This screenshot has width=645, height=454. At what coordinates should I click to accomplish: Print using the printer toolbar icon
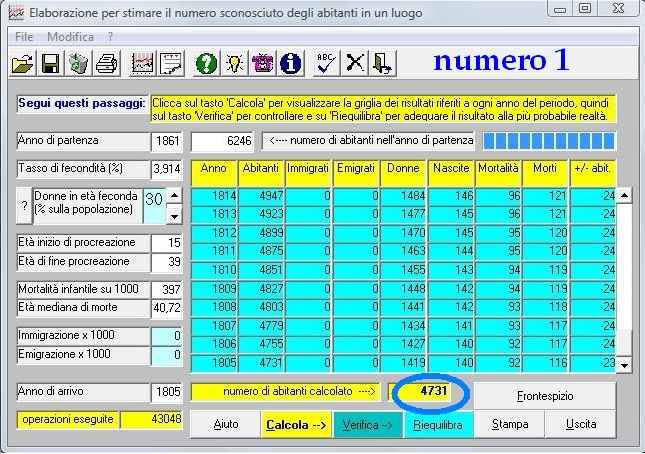(107, 64)
